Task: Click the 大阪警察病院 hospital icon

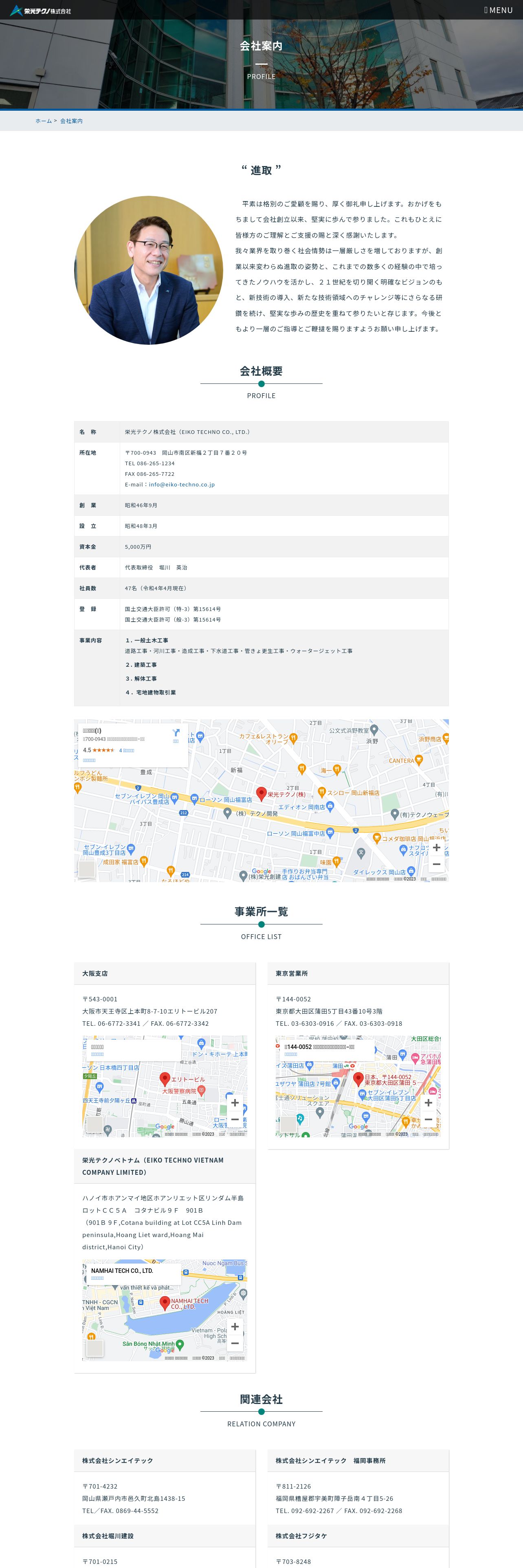Action: (202, 1090)
